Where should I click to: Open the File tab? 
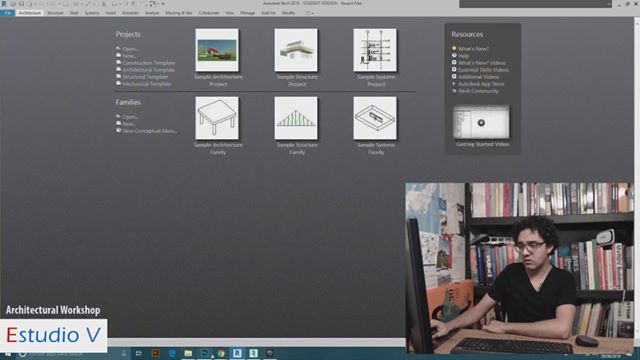tap(7, 13)
